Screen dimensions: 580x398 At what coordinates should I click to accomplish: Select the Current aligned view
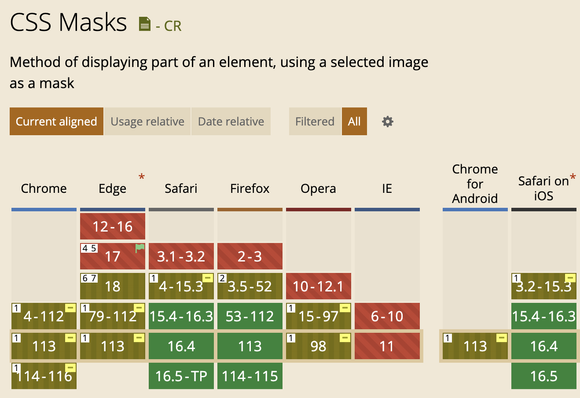pyautogui.click(x=56, y=121)
